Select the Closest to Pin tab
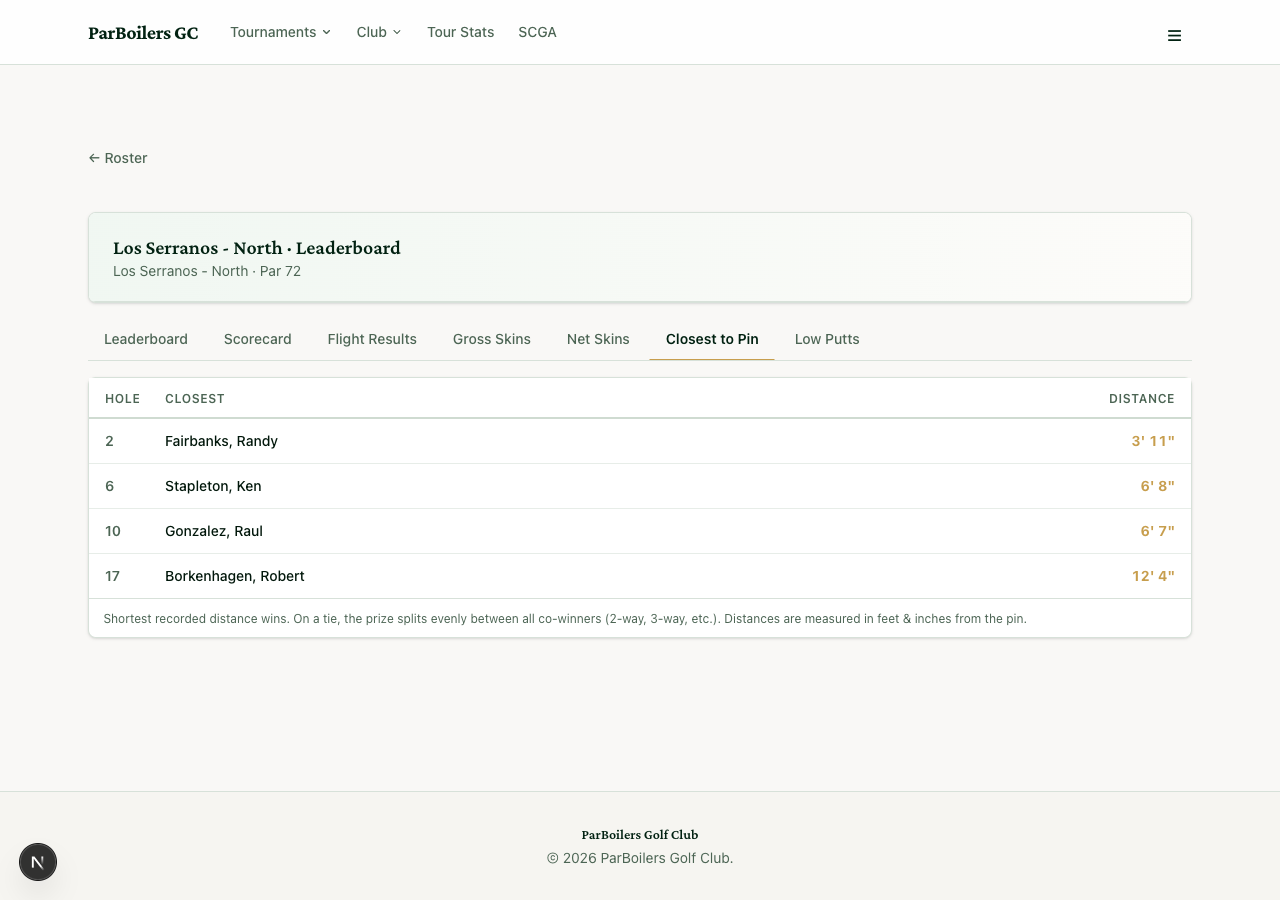This screenshot has height=900, width=1280. point(712,339)
